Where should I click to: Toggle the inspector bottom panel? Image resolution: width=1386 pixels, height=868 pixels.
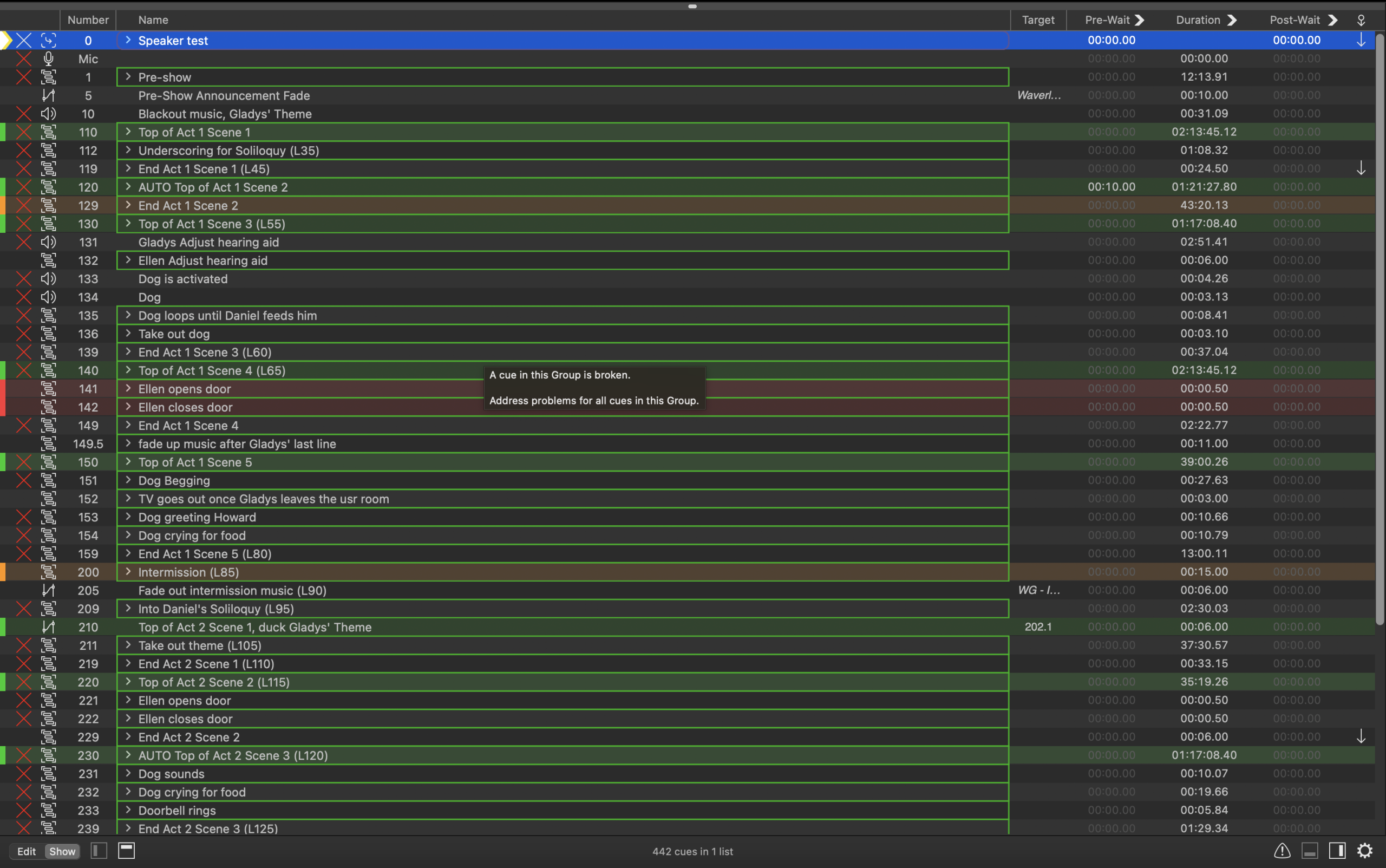1310,851
